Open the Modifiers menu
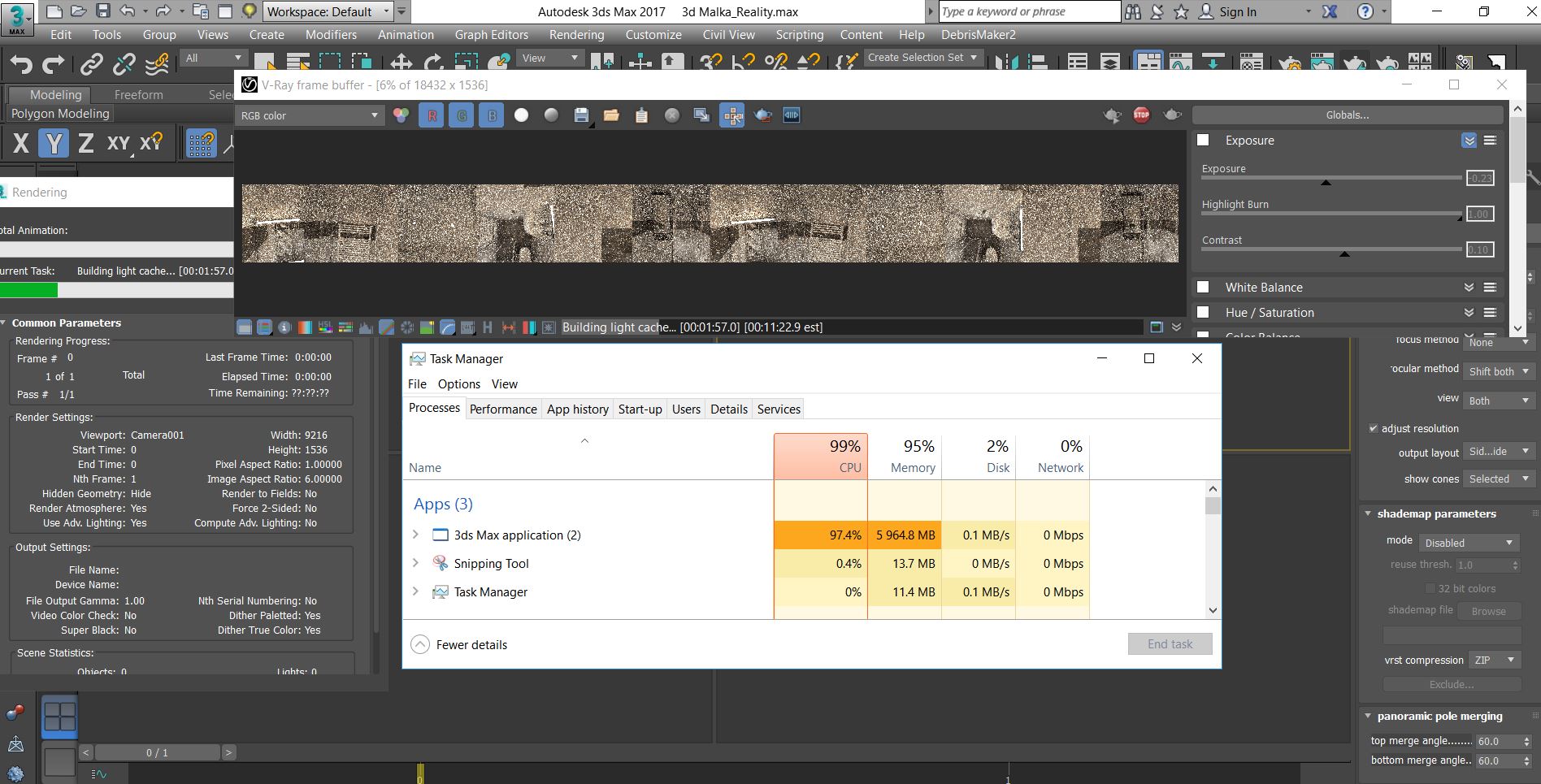This screenshot has width=1541, height=784. [331, 34]
